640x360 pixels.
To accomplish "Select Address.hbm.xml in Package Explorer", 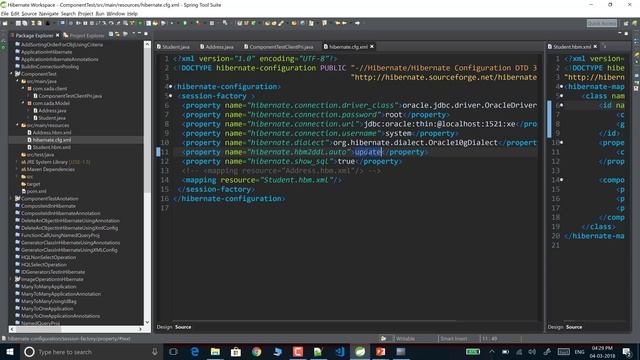I will [x=52, y=133].
